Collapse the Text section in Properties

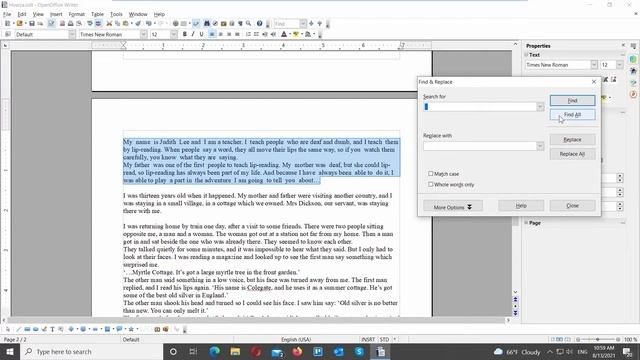(527, 55)
